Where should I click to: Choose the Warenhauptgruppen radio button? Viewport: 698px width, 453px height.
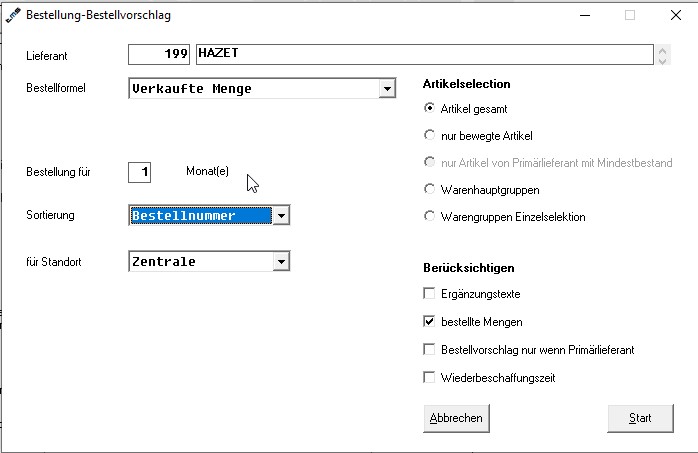pyautogui.click(x=429, y=189)
